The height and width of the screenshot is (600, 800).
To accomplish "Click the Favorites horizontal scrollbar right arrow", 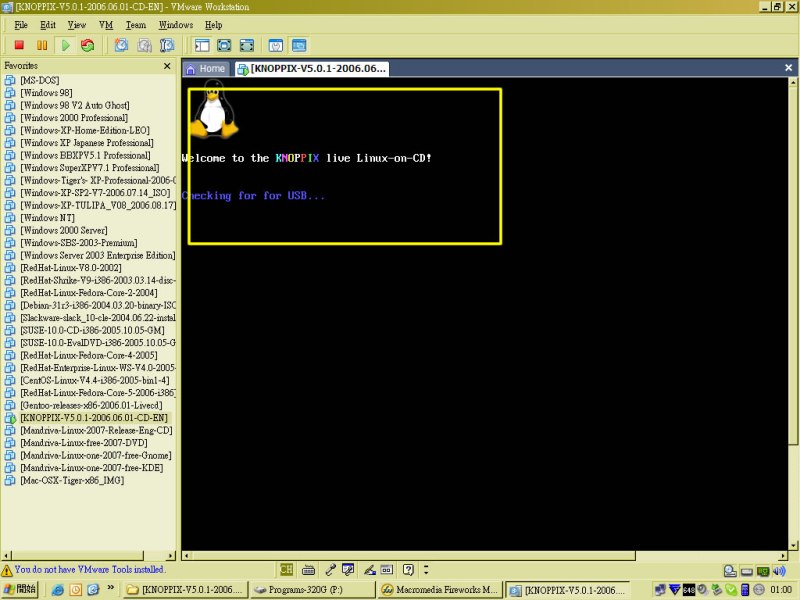I will click(x=171, y=556).
